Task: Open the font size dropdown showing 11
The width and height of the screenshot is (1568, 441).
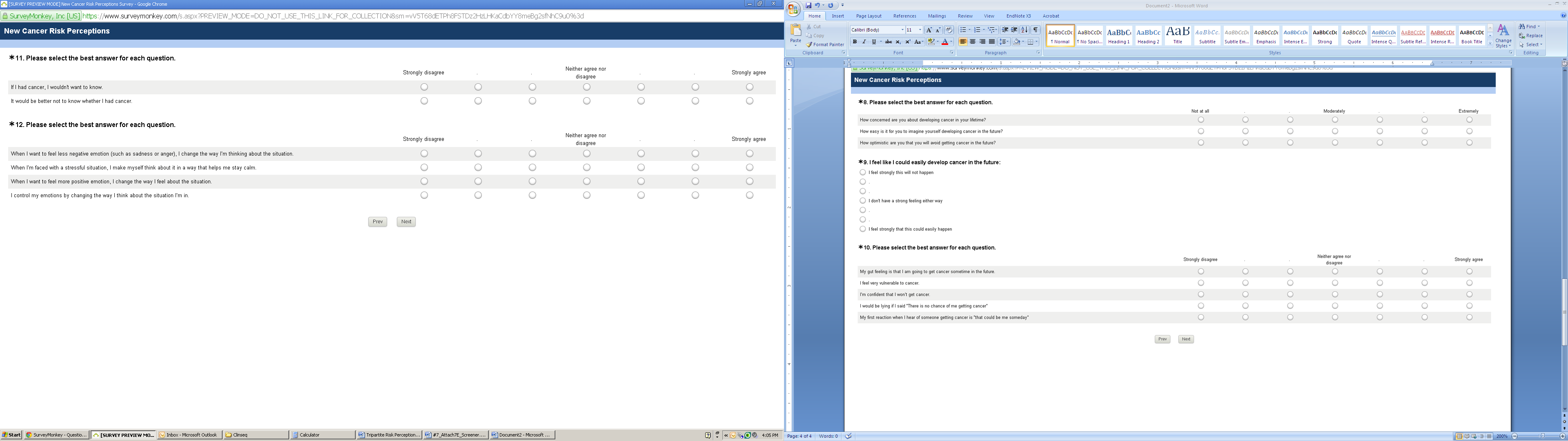Action: pyautogui.click(x=920, y=30)
